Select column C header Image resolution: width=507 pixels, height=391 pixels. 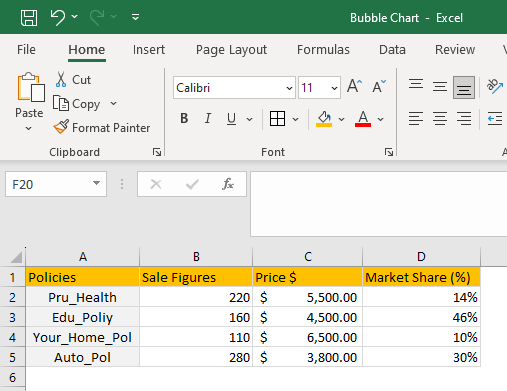[x=308, y=257]
